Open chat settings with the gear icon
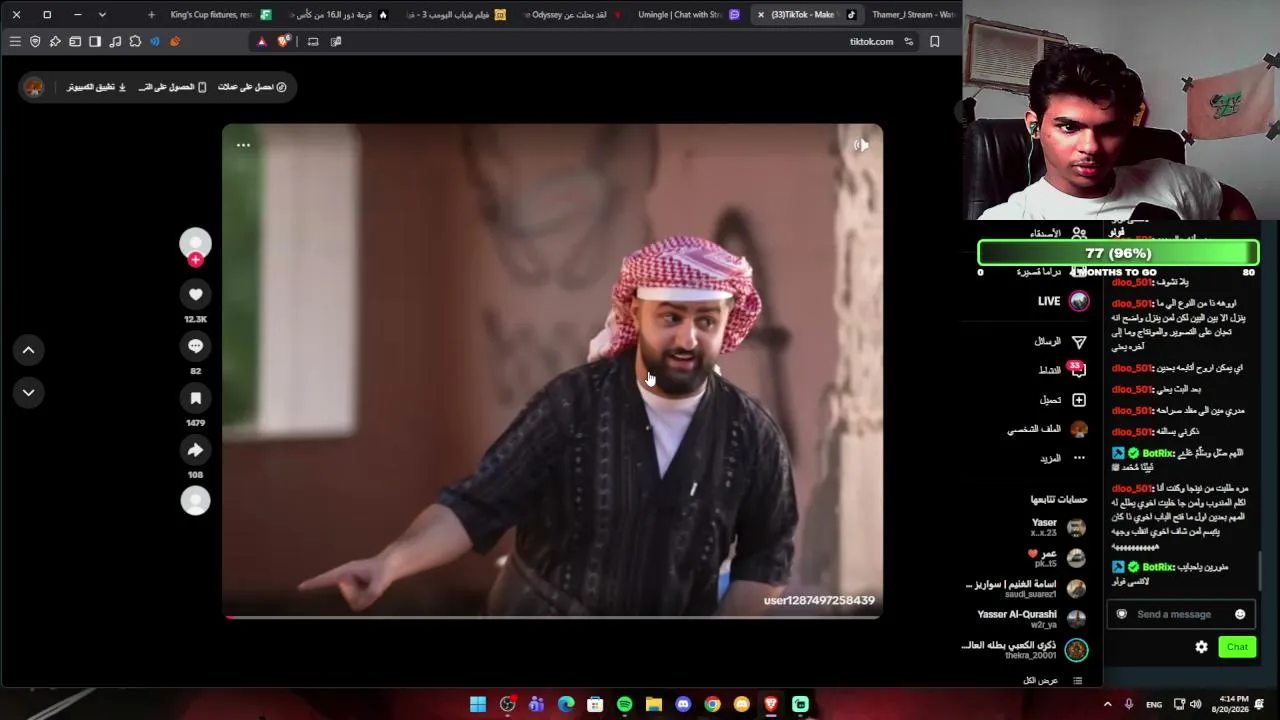1280x720 pixels. tap(1201, 647)
